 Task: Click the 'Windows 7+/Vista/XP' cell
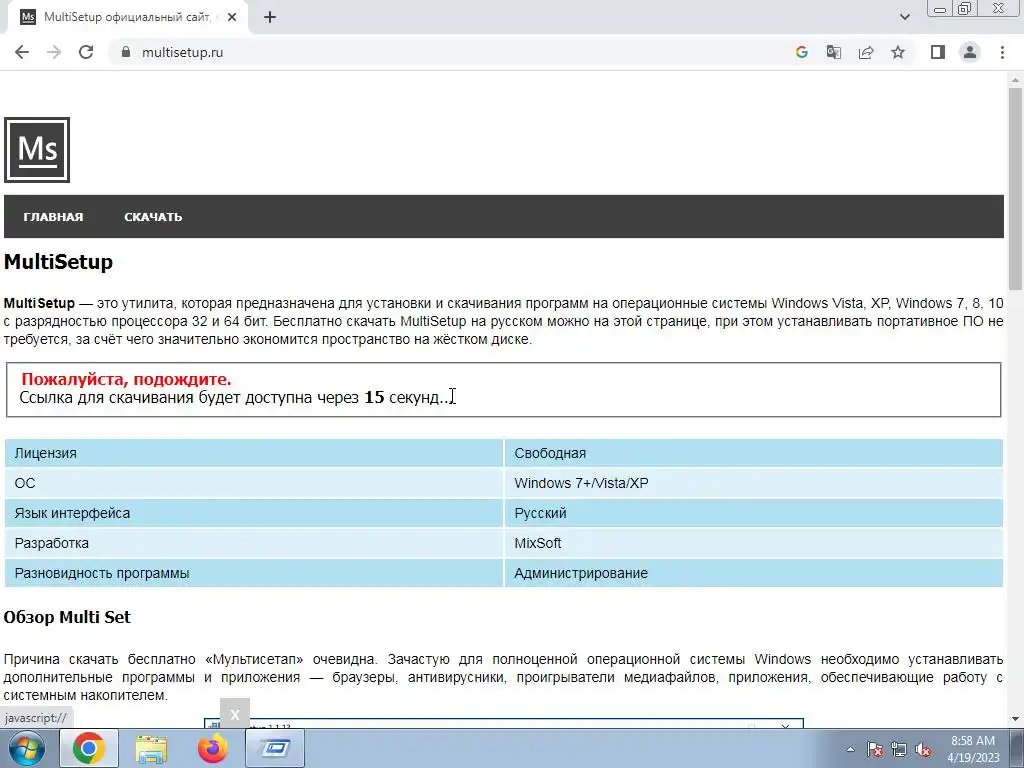(x=754, y=483)
